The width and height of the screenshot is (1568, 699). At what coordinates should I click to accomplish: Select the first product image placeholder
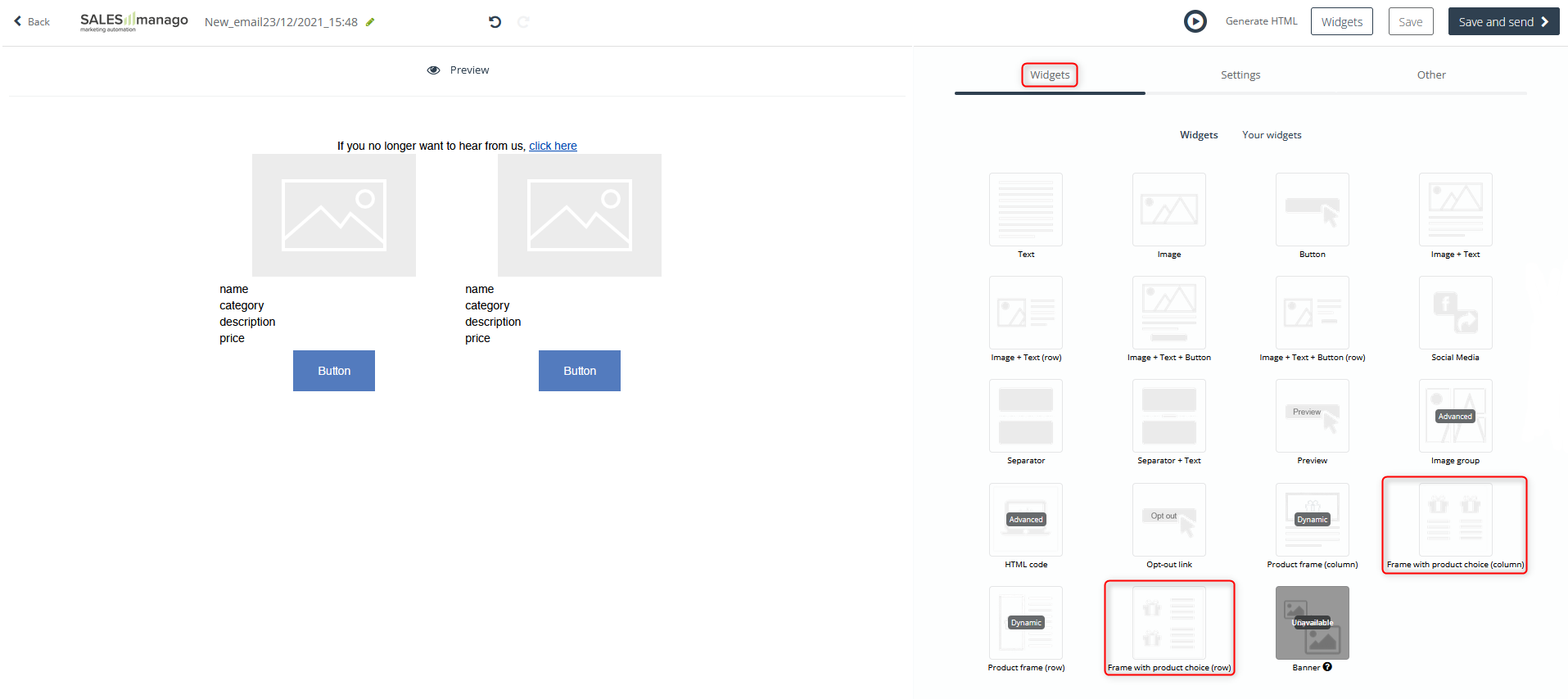tap(334, 215)
